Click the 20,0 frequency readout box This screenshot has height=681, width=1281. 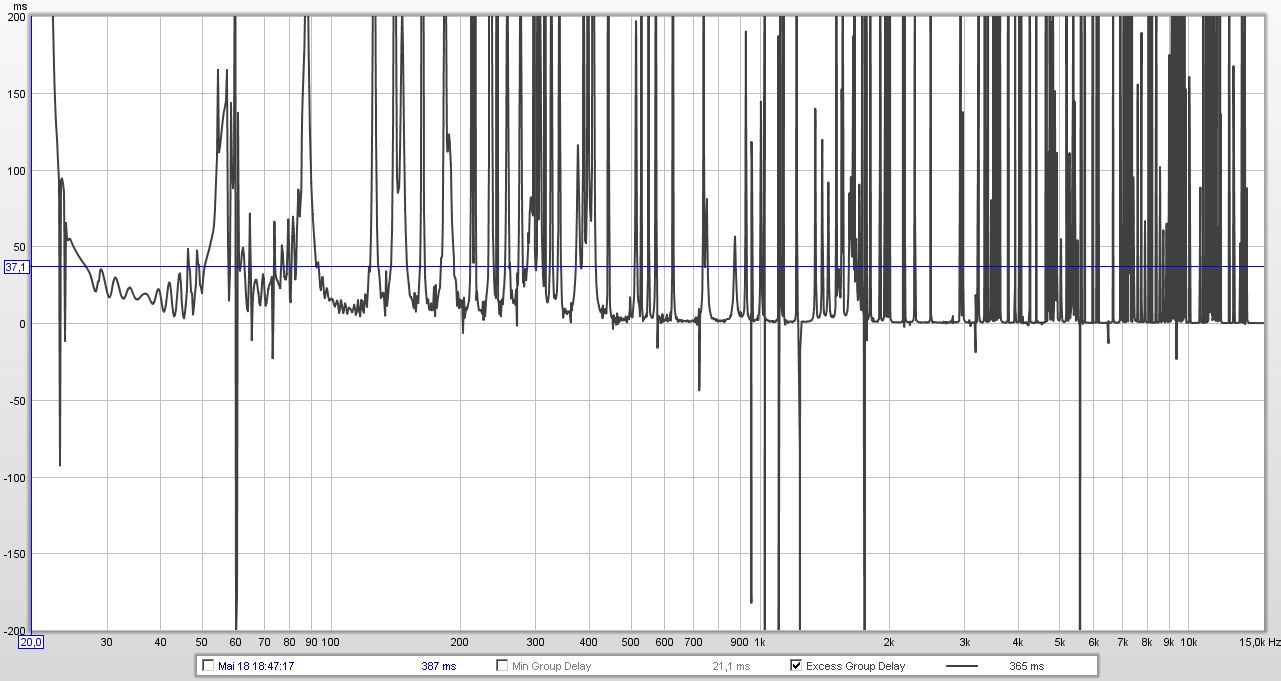point(31,642)
